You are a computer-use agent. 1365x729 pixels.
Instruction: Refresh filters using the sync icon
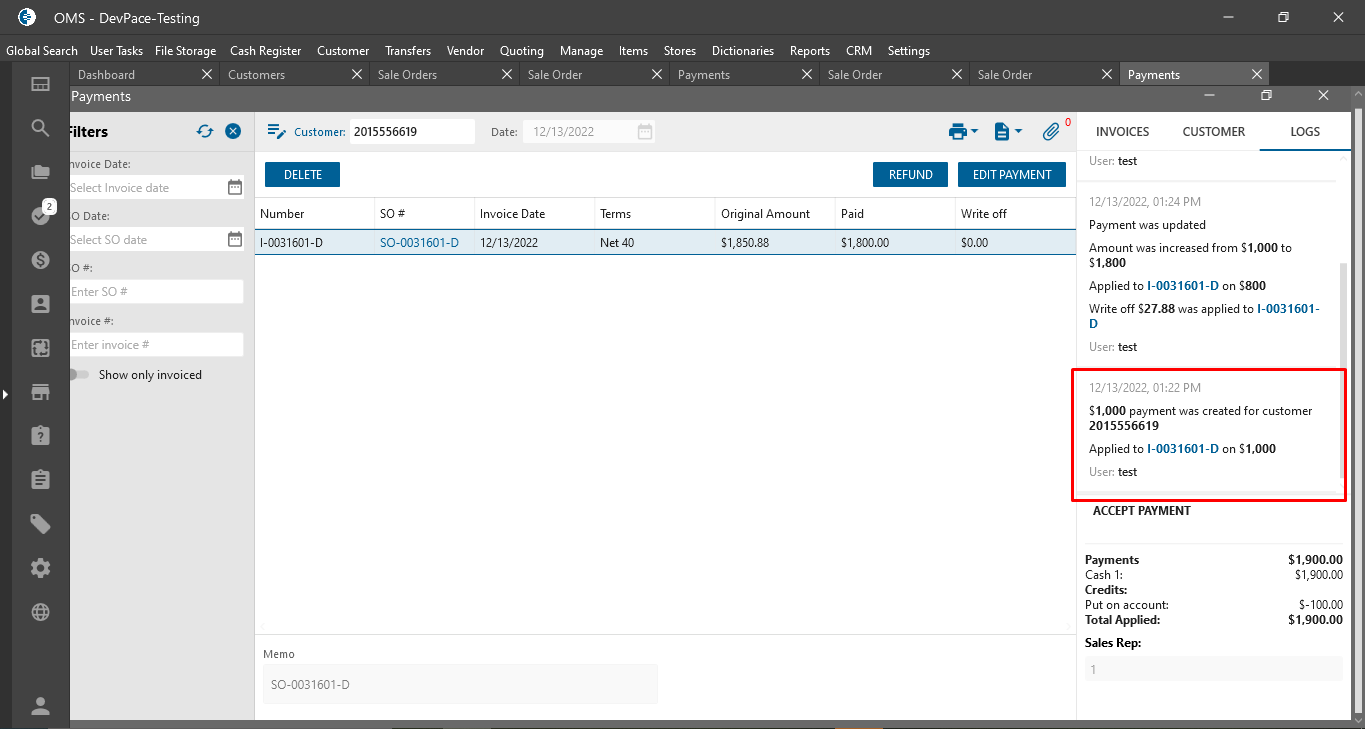tap(205, 132)
